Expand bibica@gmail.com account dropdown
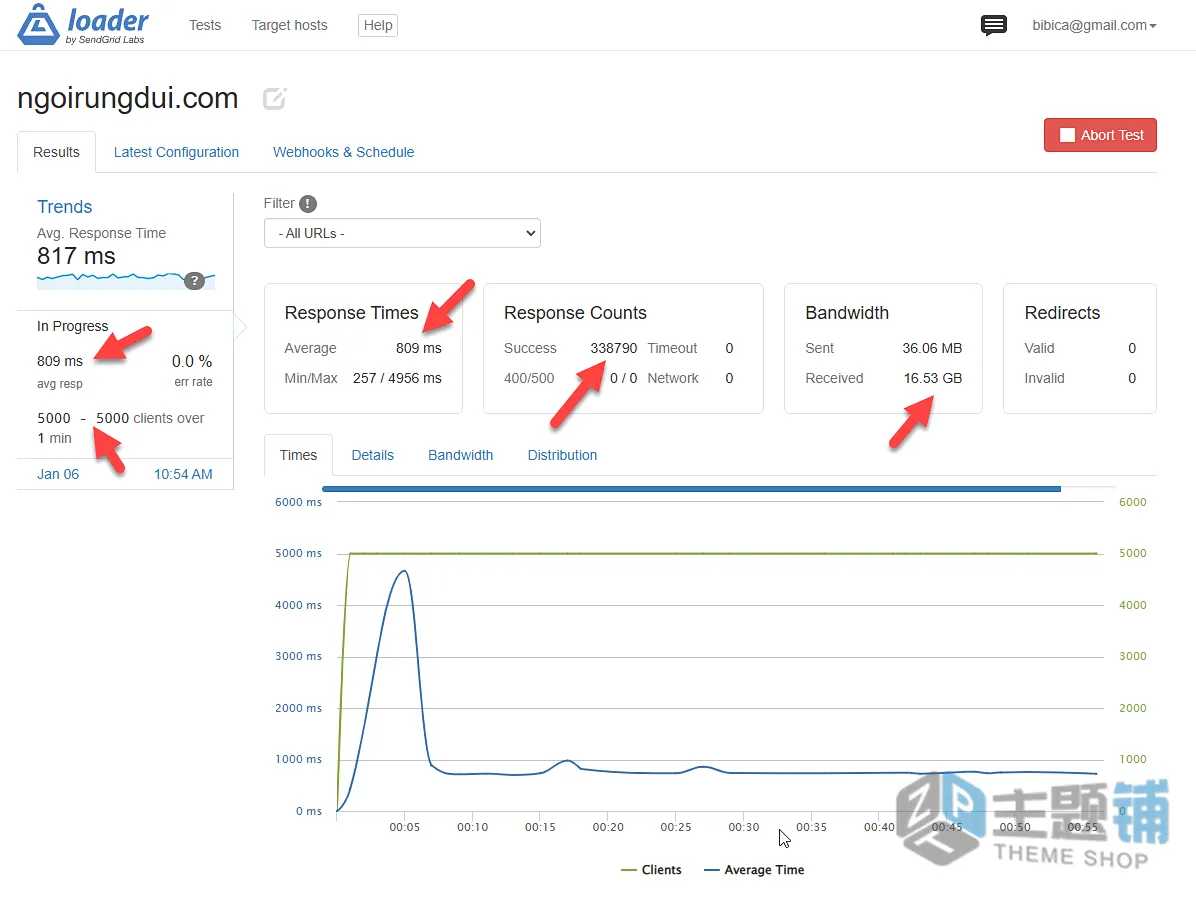This screenshot has height=897, width=1196. pyautogui.click(x=1094, y=25)
